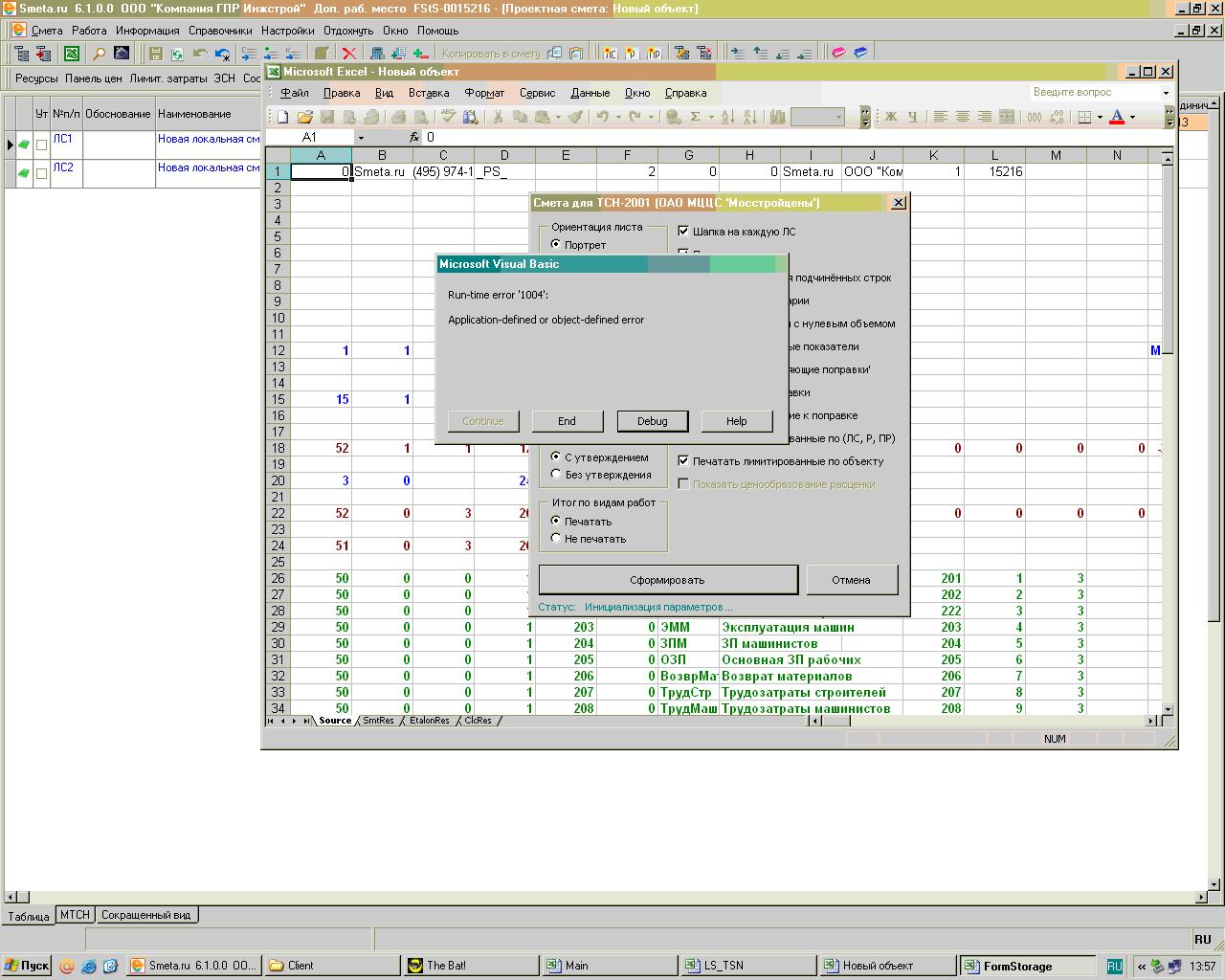
Task: Click the Spelling check icon in Excel
Action: 449,117
